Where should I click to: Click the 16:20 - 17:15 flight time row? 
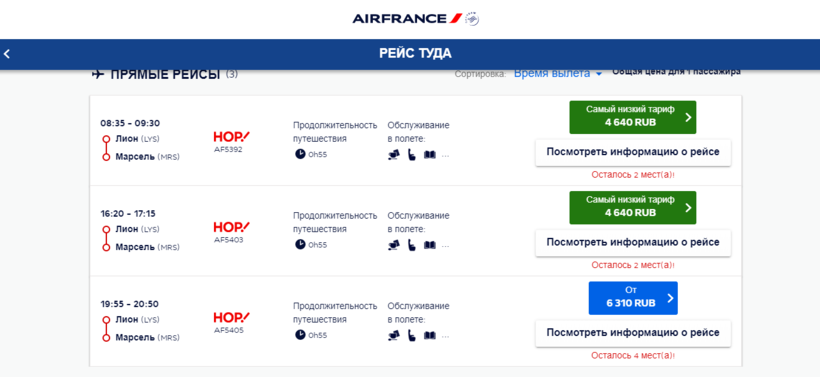(128, 213)
